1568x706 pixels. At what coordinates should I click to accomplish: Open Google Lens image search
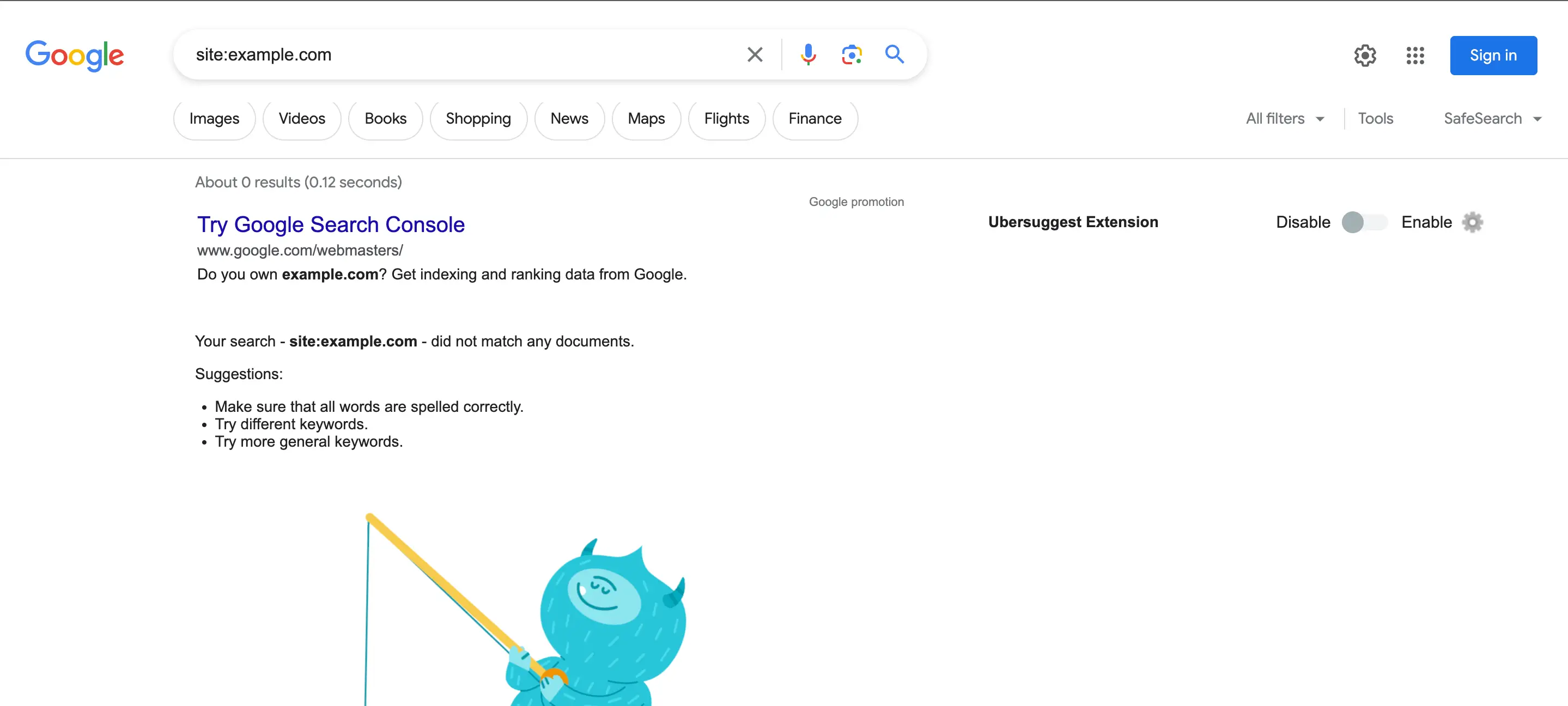[852, 55]
